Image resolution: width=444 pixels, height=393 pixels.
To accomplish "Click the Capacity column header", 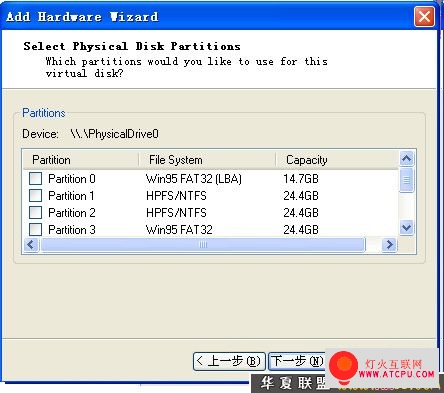I will click(x=337, y=160).
